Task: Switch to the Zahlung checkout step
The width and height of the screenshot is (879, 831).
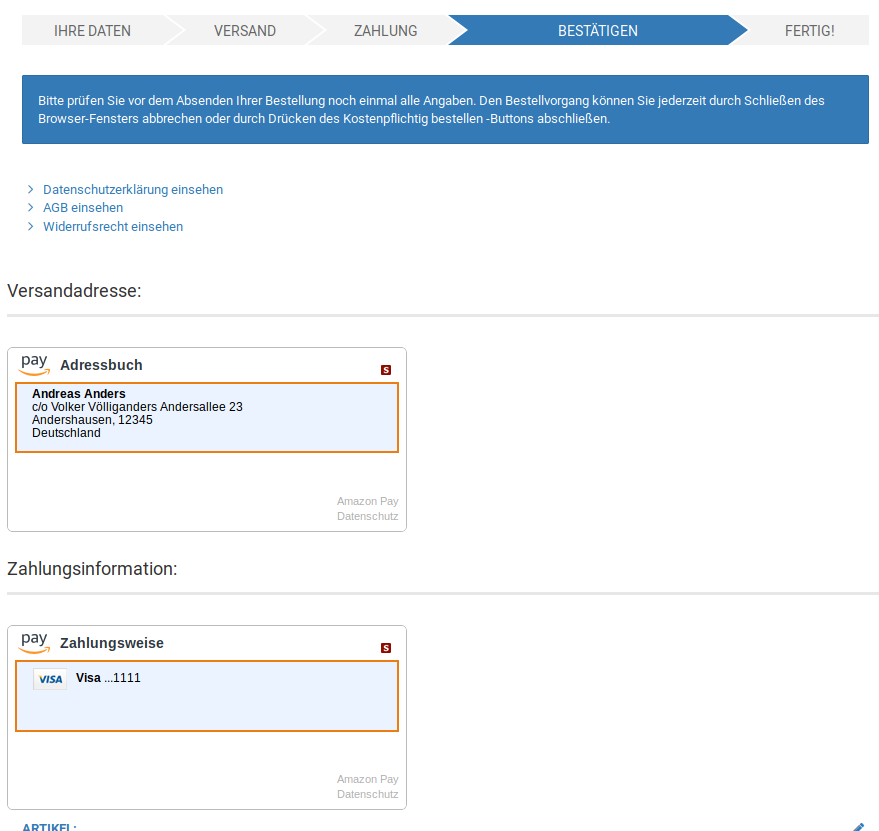Action: 385,31
